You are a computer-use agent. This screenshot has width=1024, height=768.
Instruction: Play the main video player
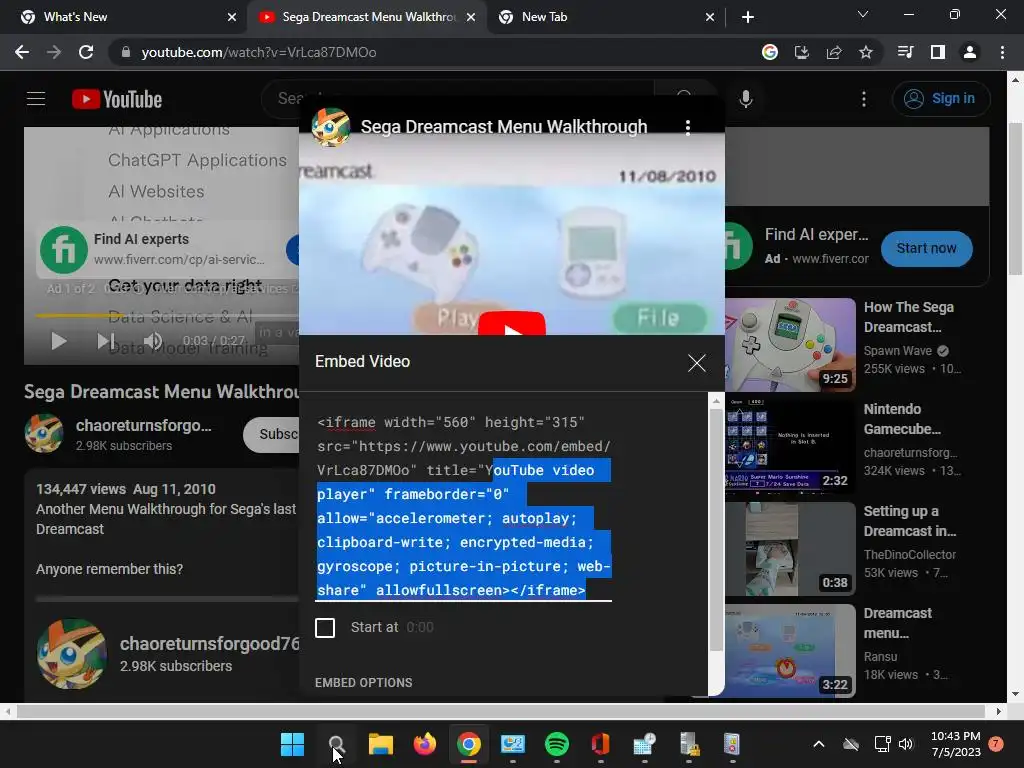point(58,341)
